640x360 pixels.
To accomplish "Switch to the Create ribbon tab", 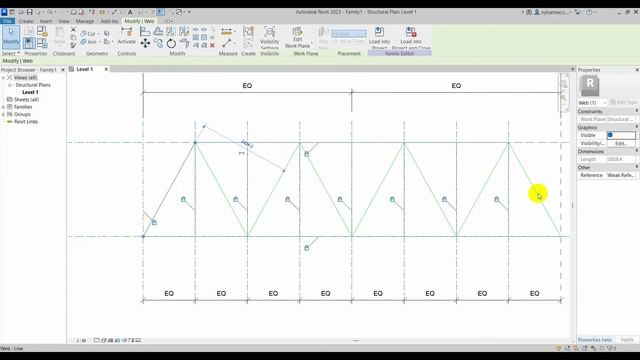I will pyautogui.click(x=26, y=21).
